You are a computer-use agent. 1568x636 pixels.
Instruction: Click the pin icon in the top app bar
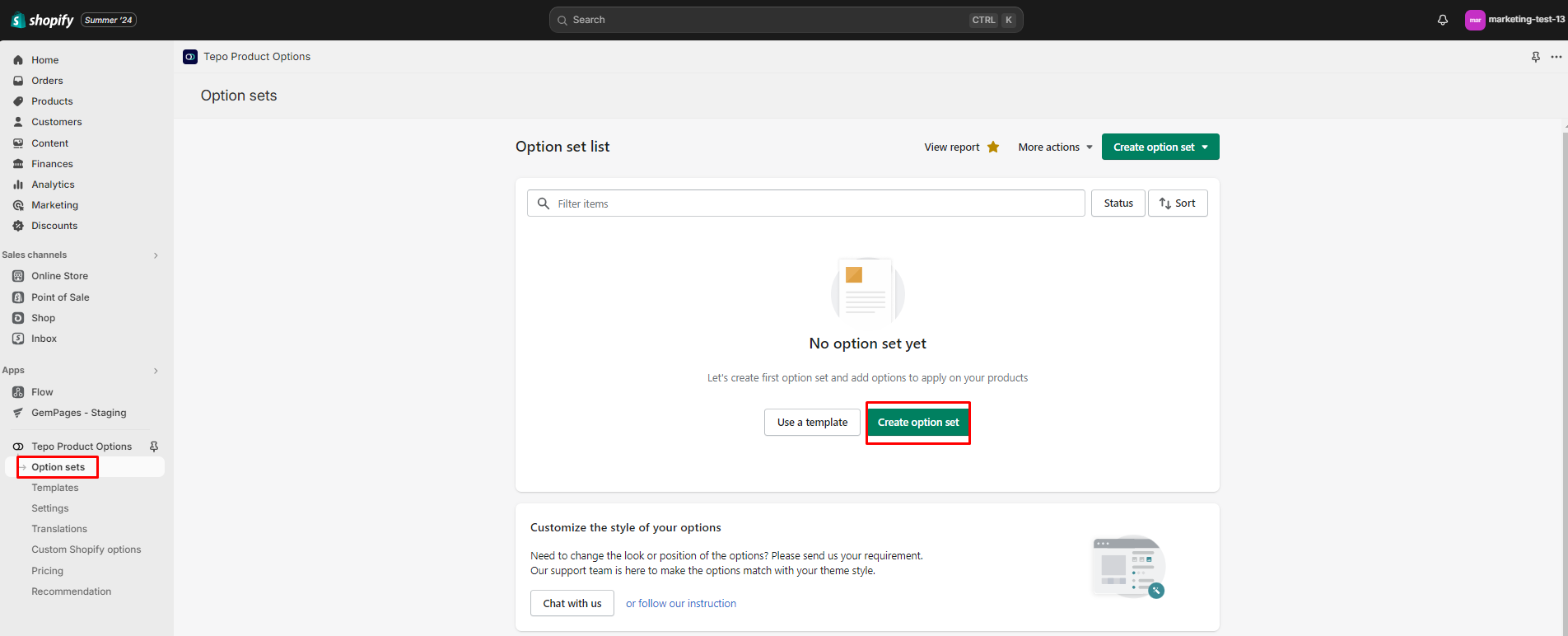1535,57
